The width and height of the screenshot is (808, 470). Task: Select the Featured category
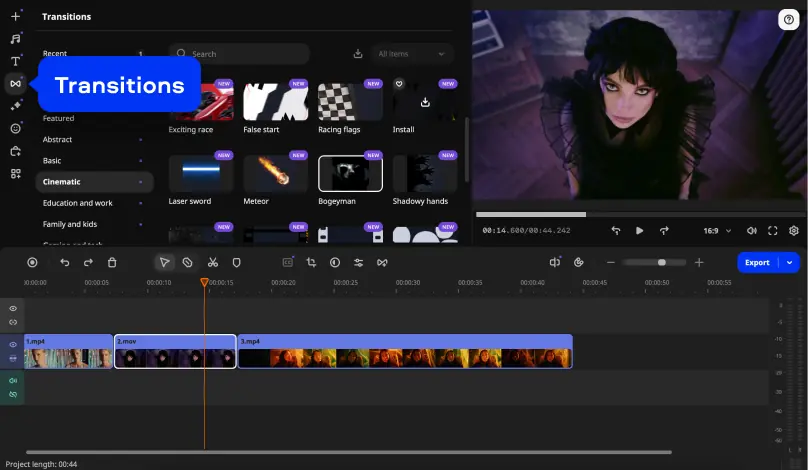(58, 118)
